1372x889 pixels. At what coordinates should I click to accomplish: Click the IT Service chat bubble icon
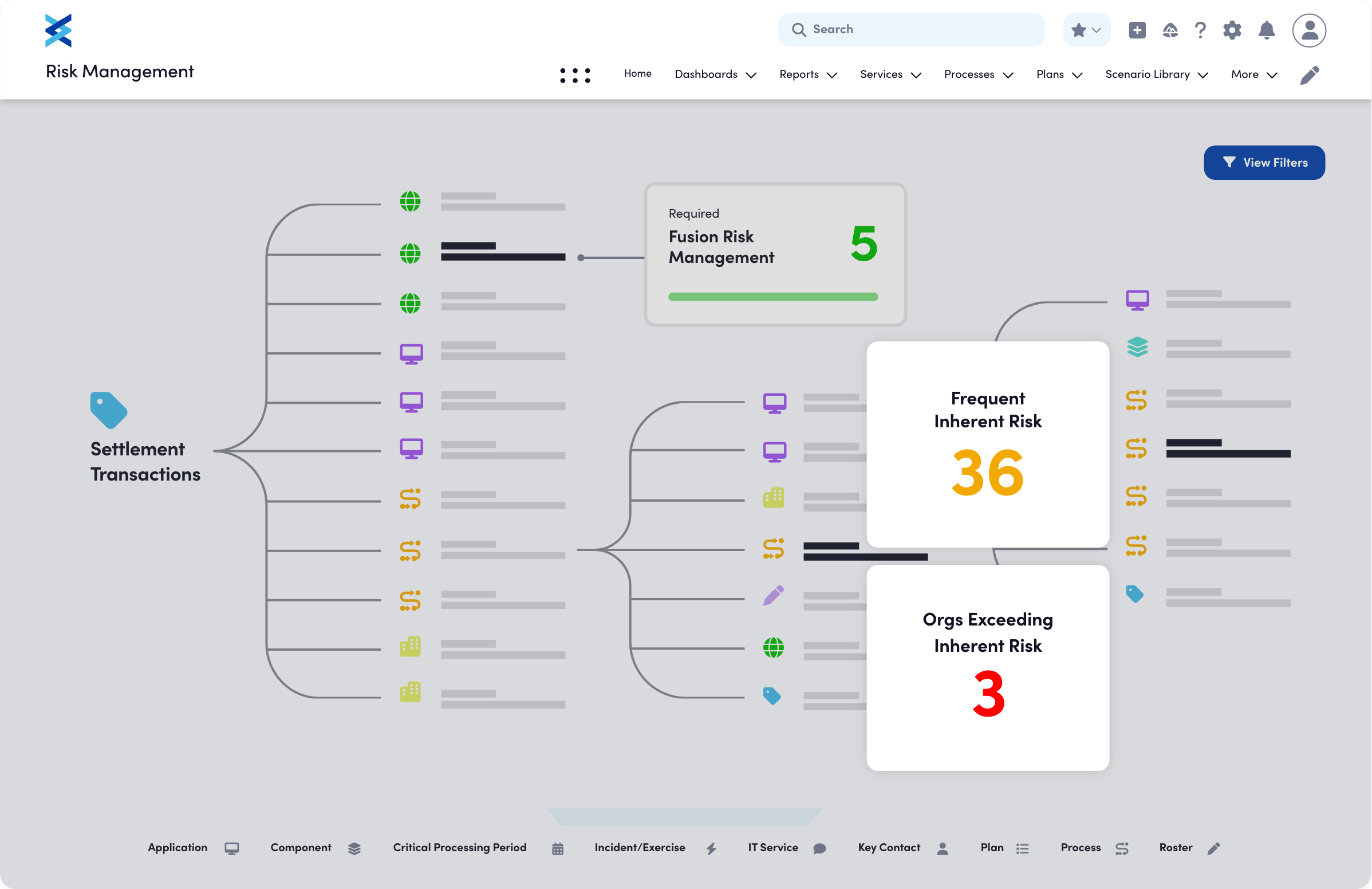(819, 848)
